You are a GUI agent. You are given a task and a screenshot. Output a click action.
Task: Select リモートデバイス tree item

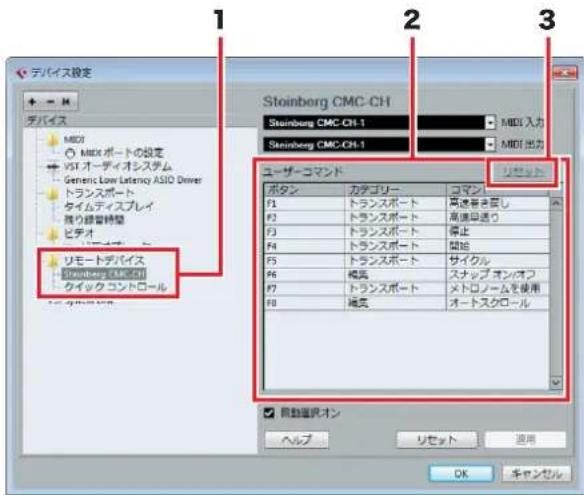104,260
